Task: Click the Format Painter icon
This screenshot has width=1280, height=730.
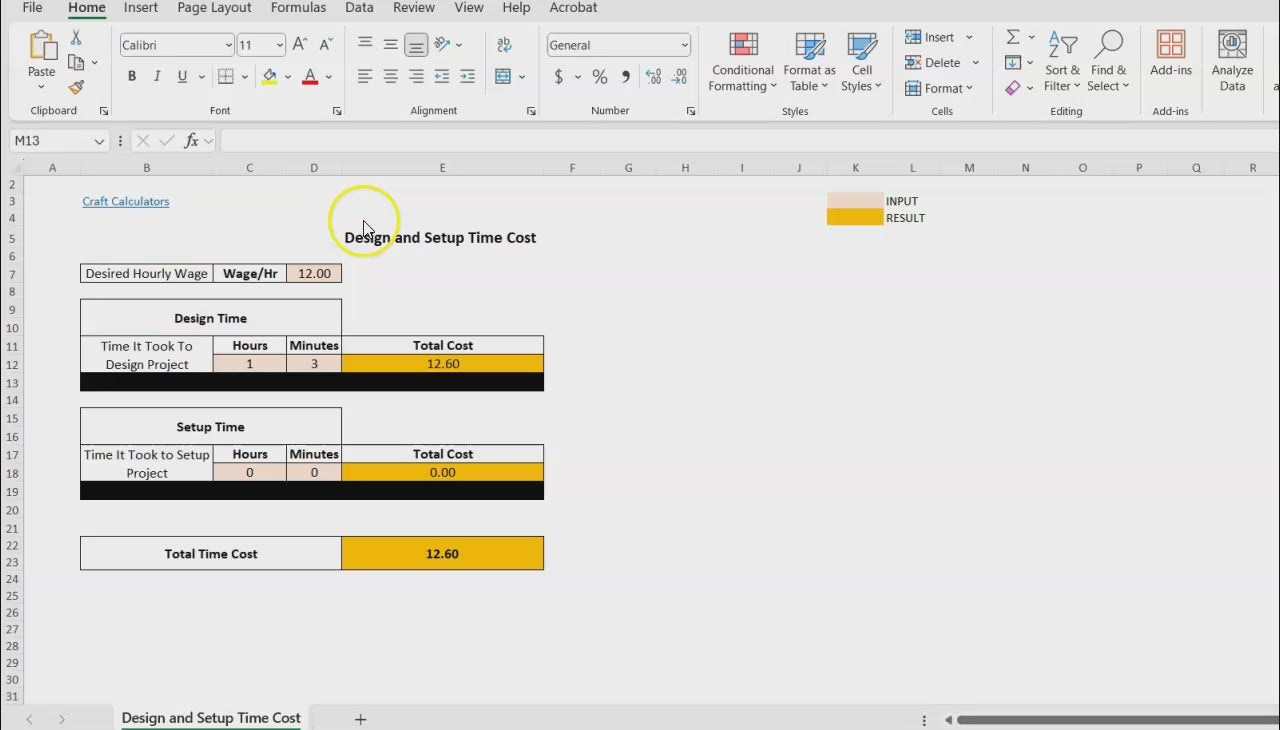Action: click(x=76, y=88)
